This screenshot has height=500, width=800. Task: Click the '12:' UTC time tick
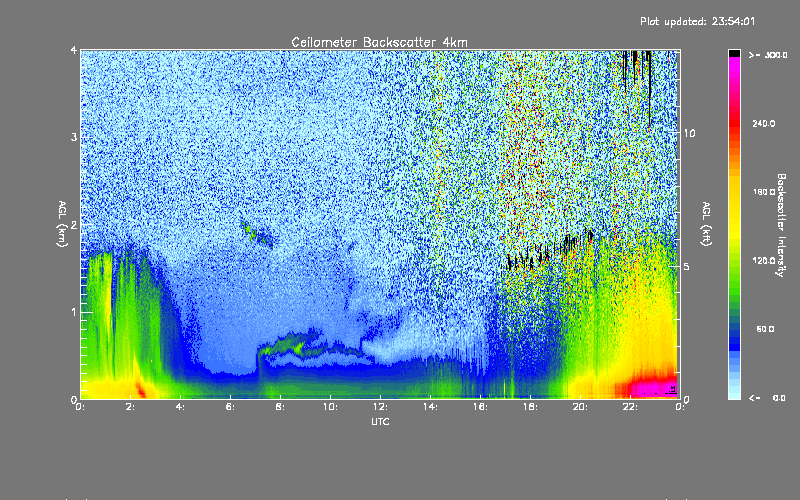click(x=380, y=407)
